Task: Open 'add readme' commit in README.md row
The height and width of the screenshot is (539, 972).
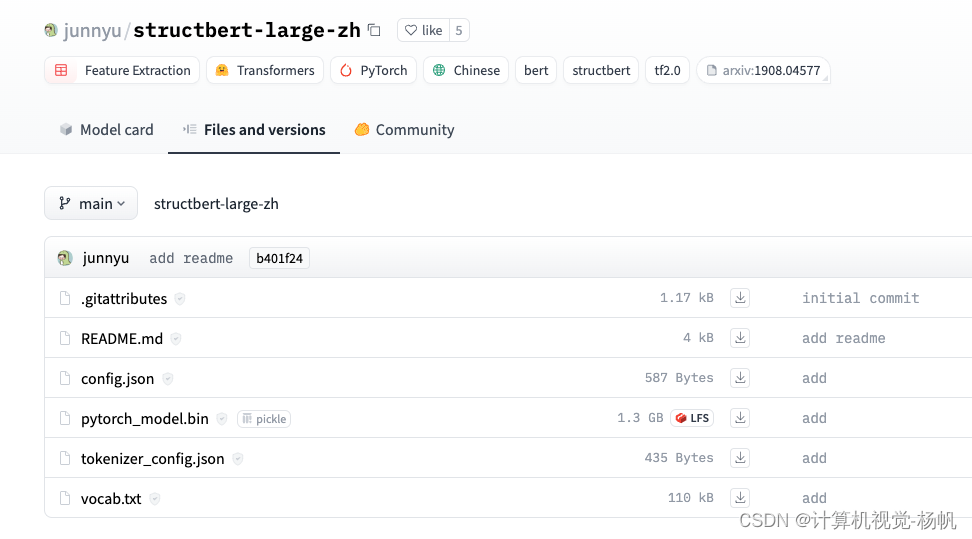Action: click(844, 338)
